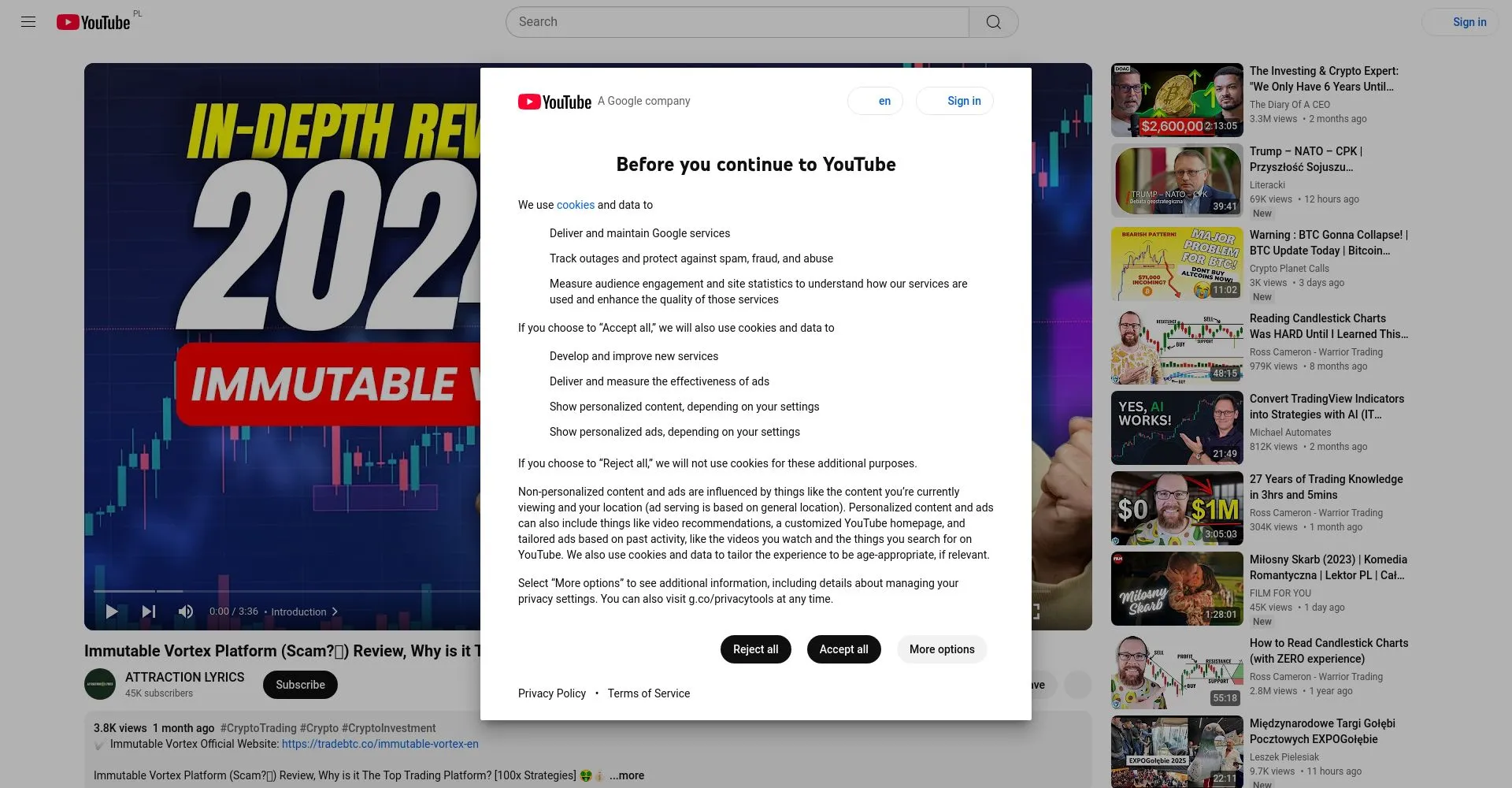Open More options for privacy settings
The width and height of the screenshot is (1512, 788).
click(x=942, y=649)
